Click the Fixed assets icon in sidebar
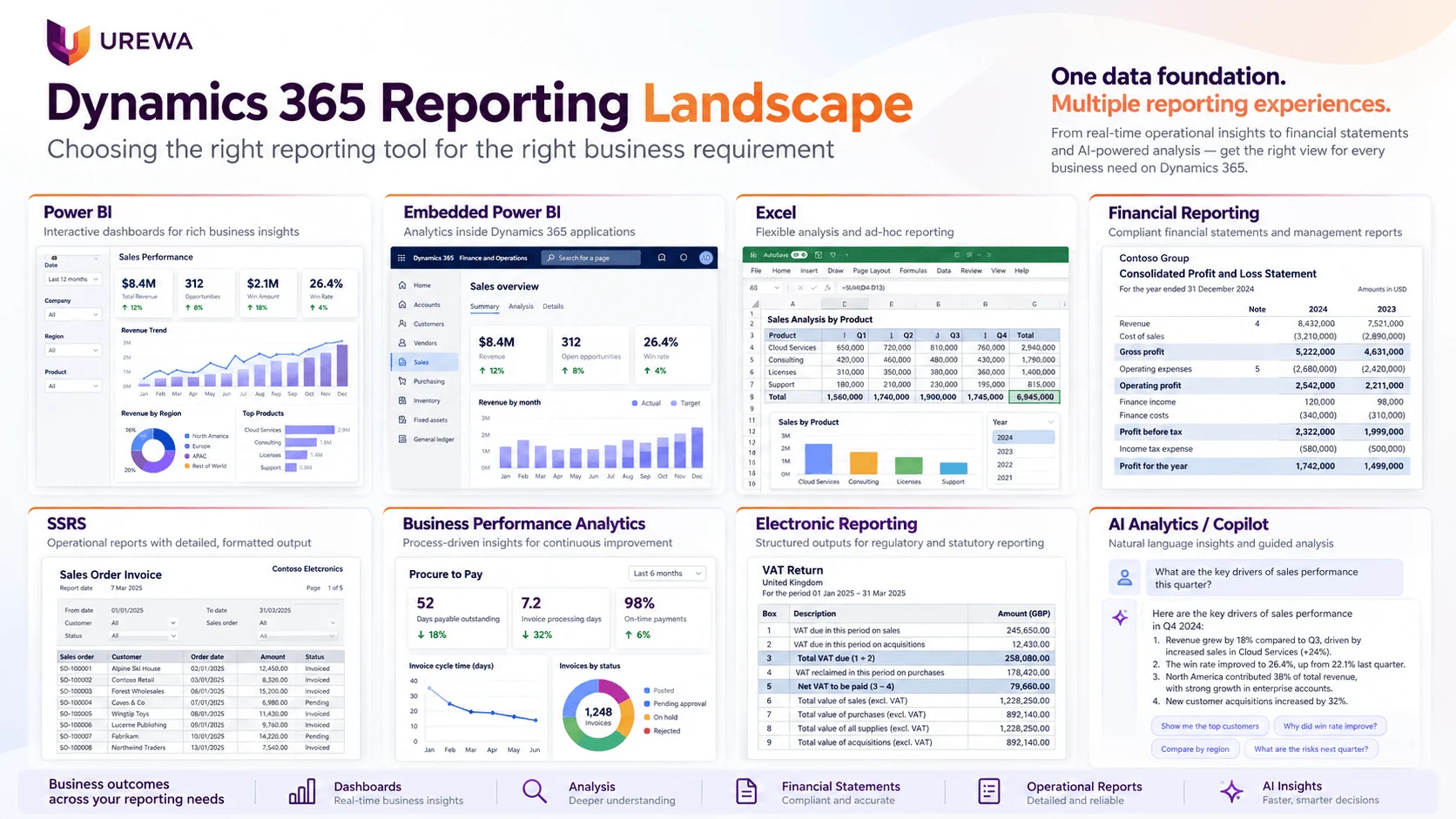This screenshot has height=819, width=1456. [x=402, y=420]
